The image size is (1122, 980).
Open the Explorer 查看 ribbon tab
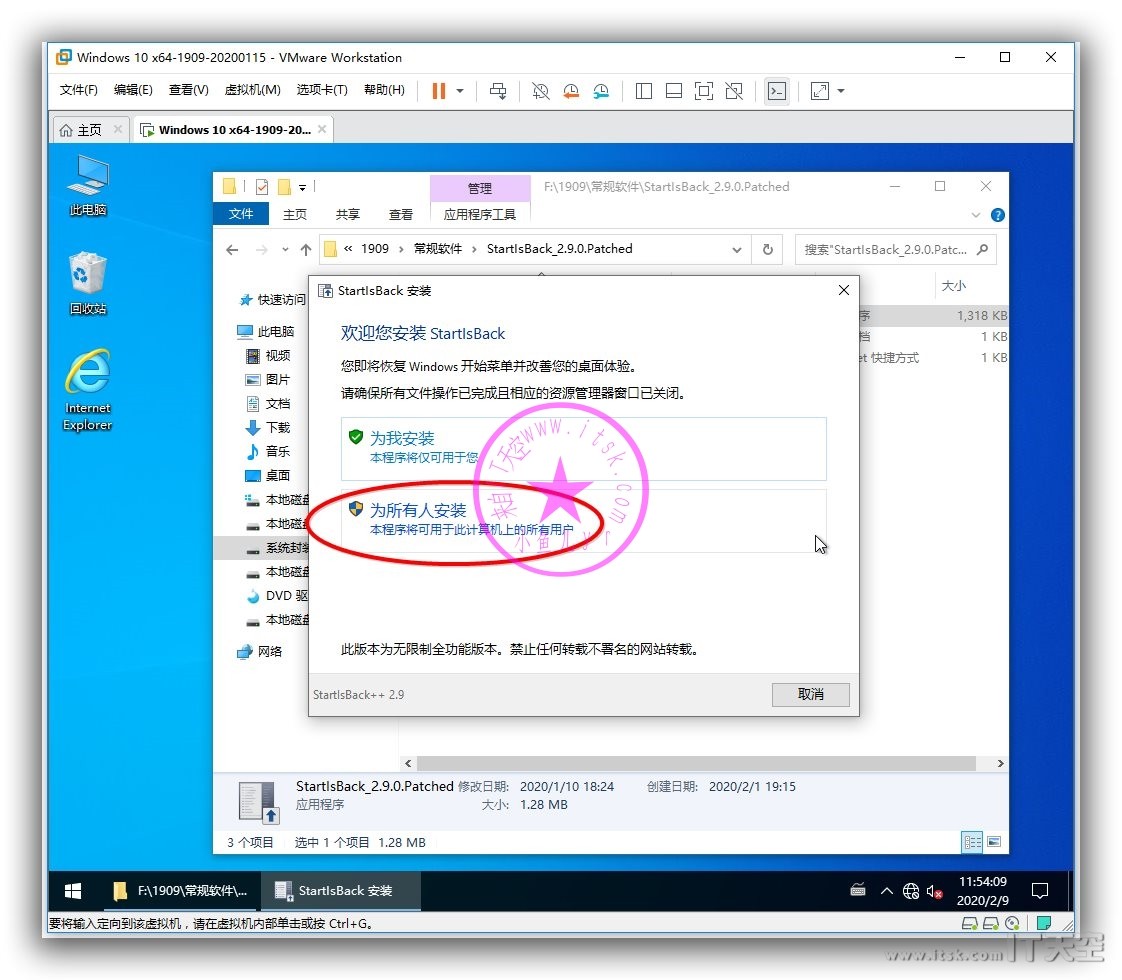click(x=401, y=214)
